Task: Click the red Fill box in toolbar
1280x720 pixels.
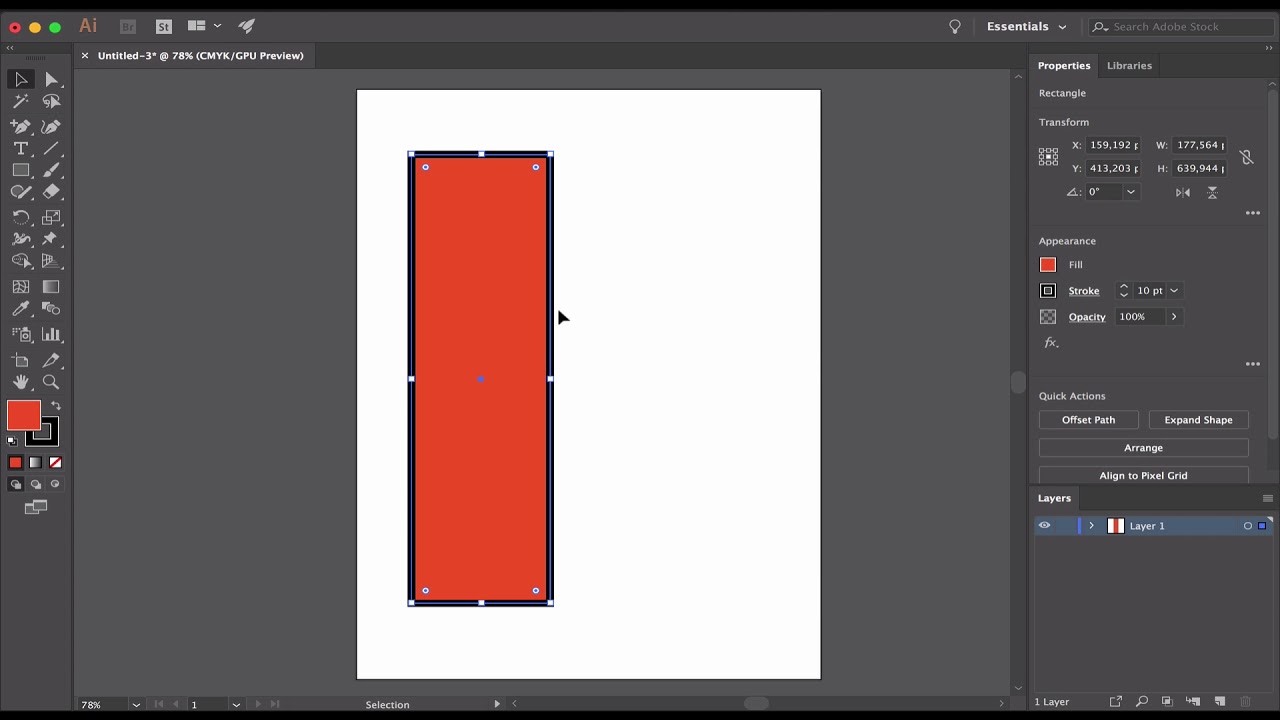Action: [x=22, y=414]
